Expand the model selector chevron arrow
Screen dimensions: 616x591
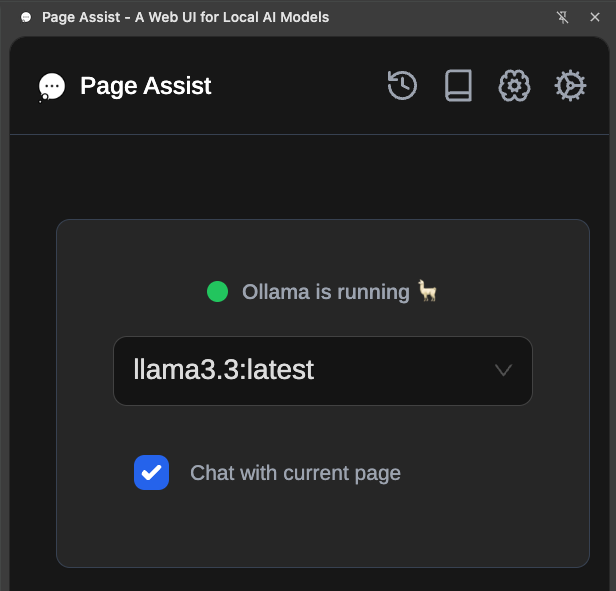[x=503, y=370]
